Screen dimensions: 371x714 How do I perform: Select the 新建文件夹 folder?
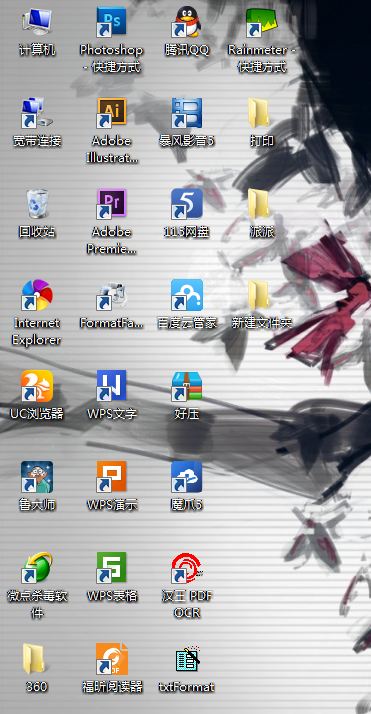[x=259, y=295]
